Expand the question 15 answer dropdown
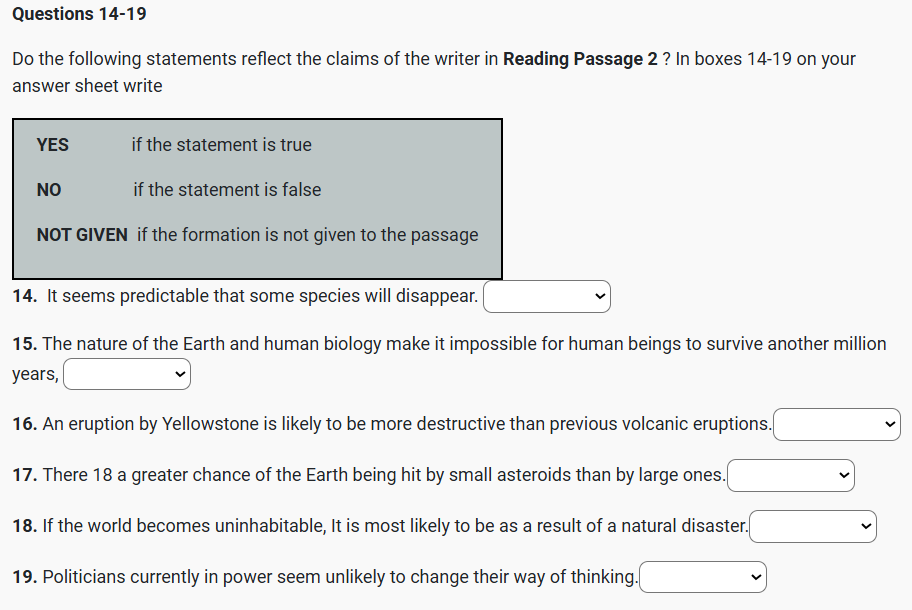 click(x=126, y=375)
